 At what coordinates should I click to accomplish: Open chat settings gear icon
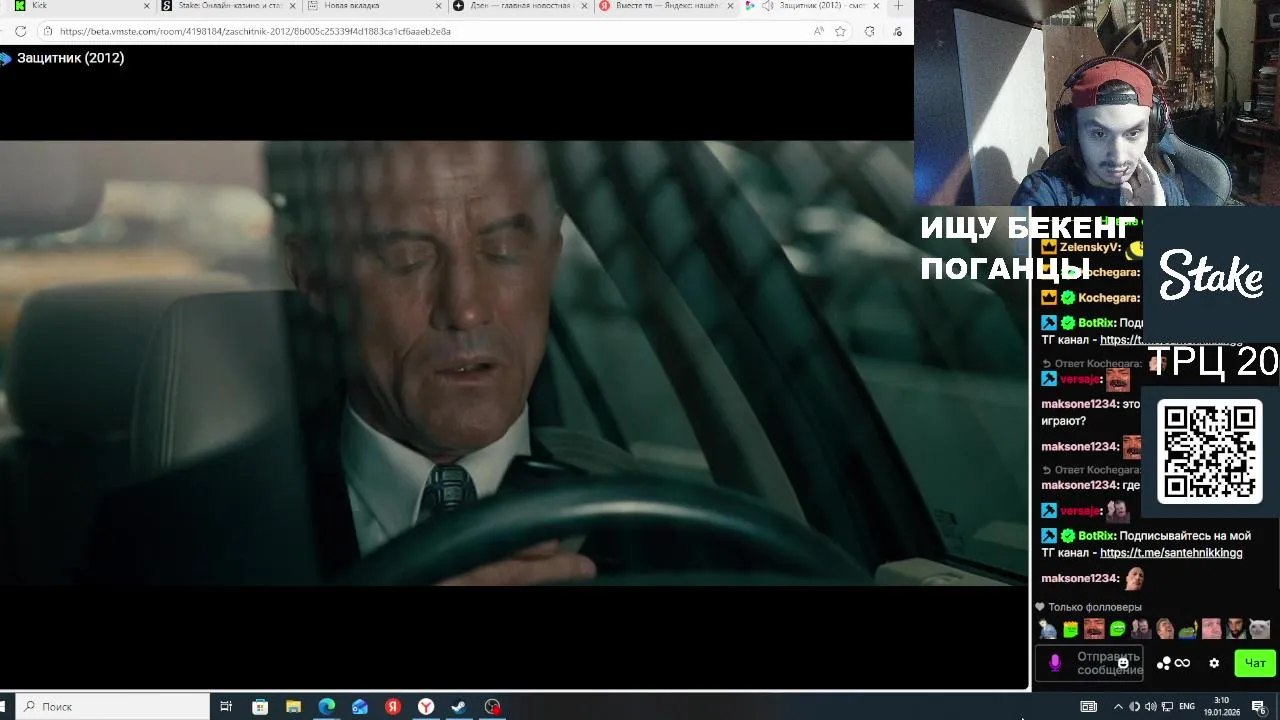[x=1214, y=663]
